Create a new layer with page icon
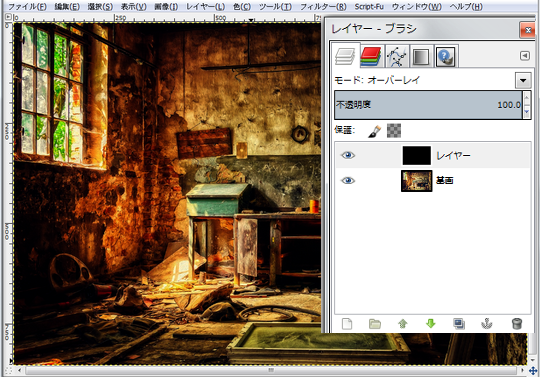This screenshot has width=540, height=377. tap(347, 324)
